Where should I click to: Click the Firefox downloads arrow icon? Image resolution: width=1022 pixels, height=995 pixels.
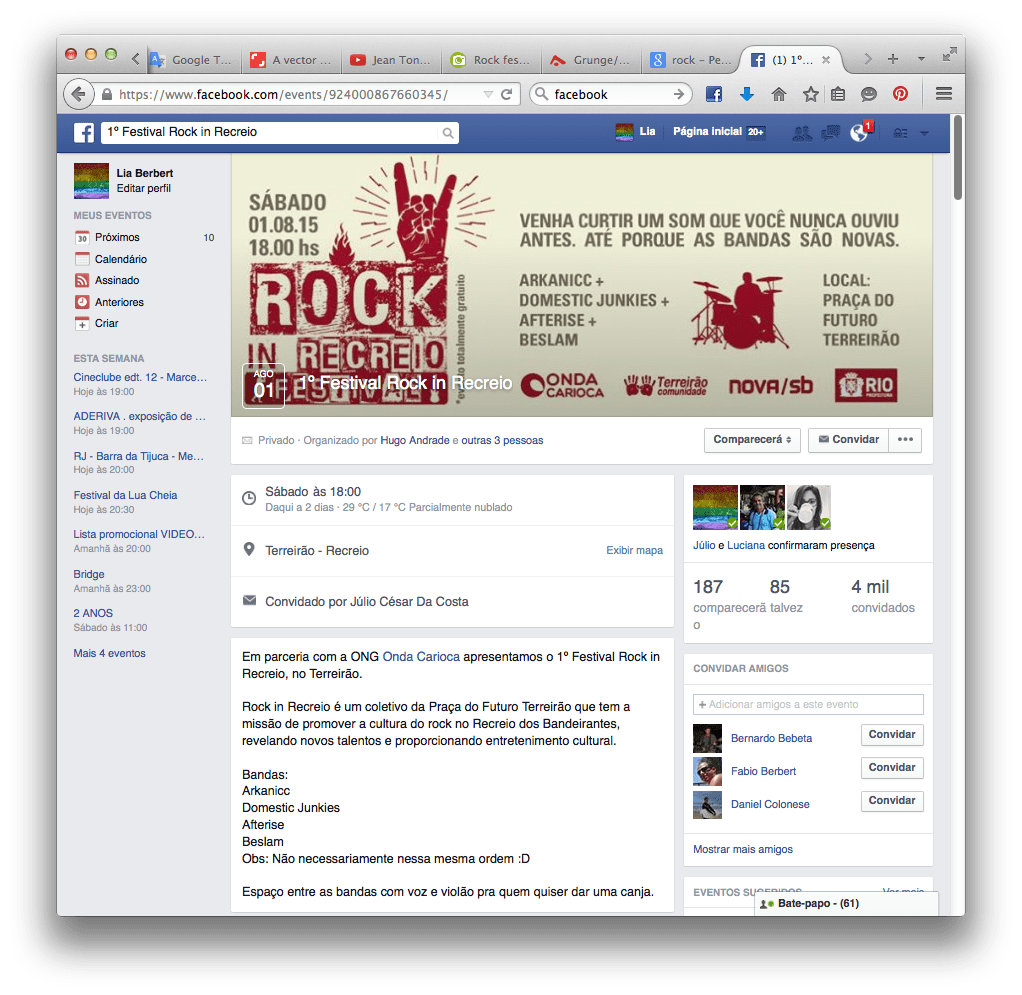pos(746,94)
